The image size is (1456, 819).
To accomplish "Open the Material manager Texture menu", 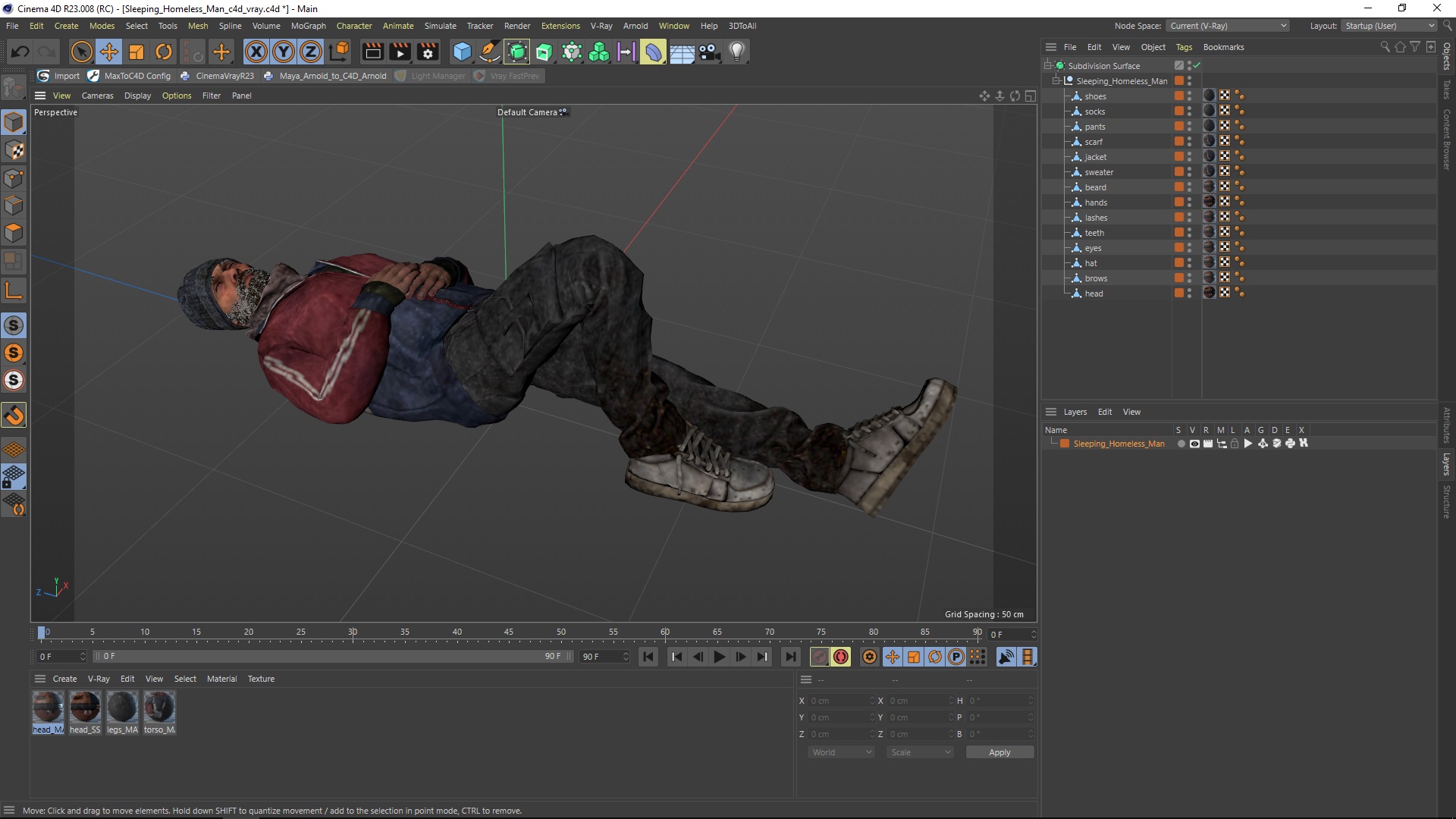I will coord(261,679).
